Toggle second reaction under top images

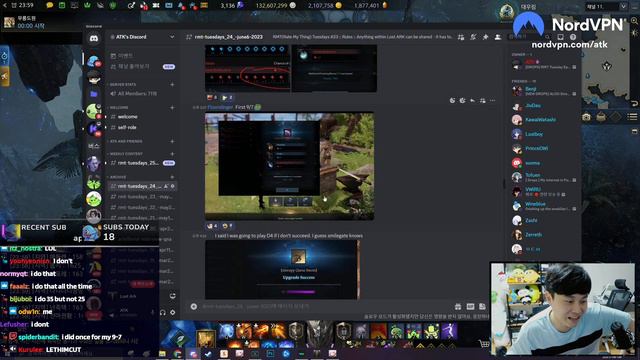(227, 98)
